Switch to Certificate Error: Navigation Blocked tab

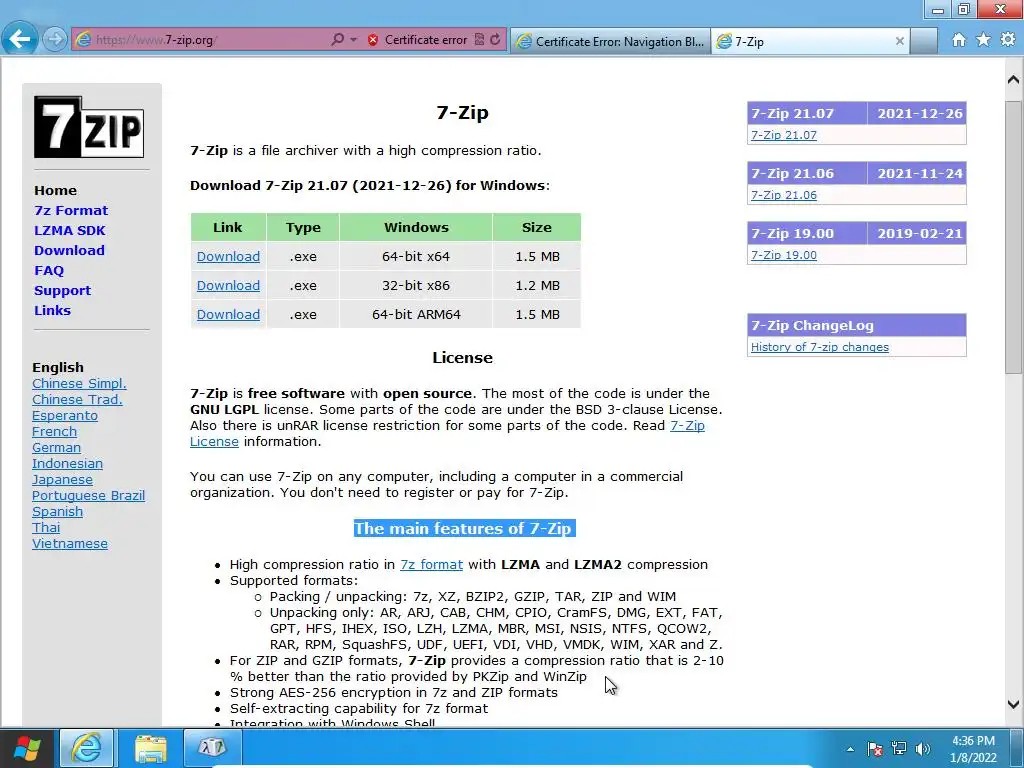coord(611,41)
